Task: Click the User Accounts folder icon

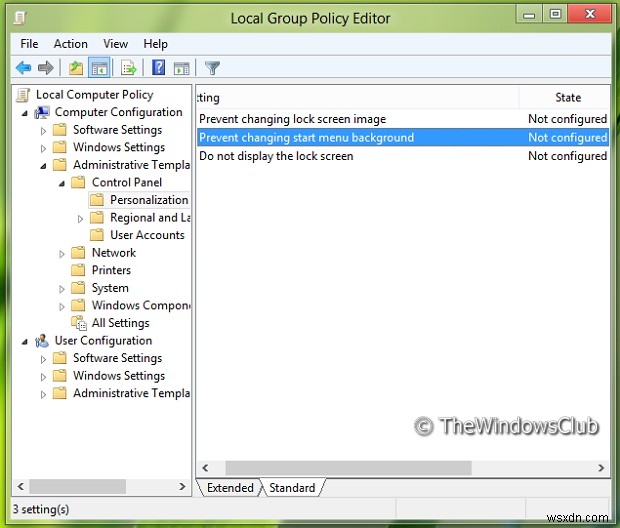Action: pos(97,235)
